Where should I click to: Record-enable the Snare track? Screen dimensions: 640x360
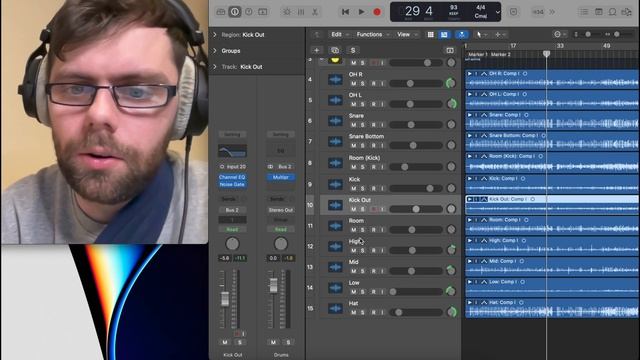tap(373, 124)
